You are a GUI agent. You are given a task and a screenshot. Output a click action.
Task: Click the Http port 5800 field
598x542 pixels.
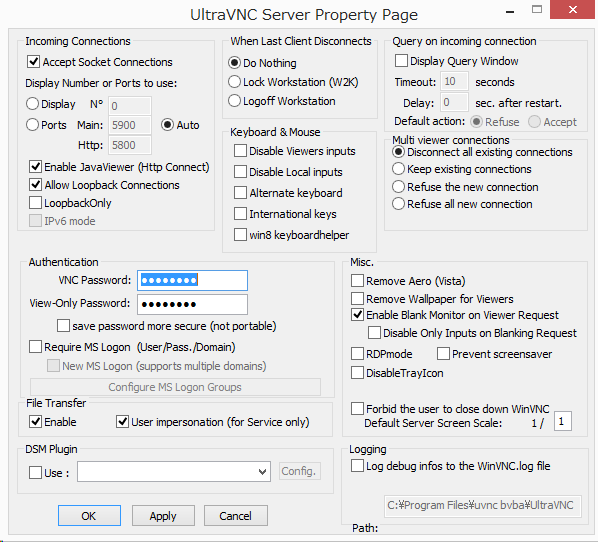point(130,145)
